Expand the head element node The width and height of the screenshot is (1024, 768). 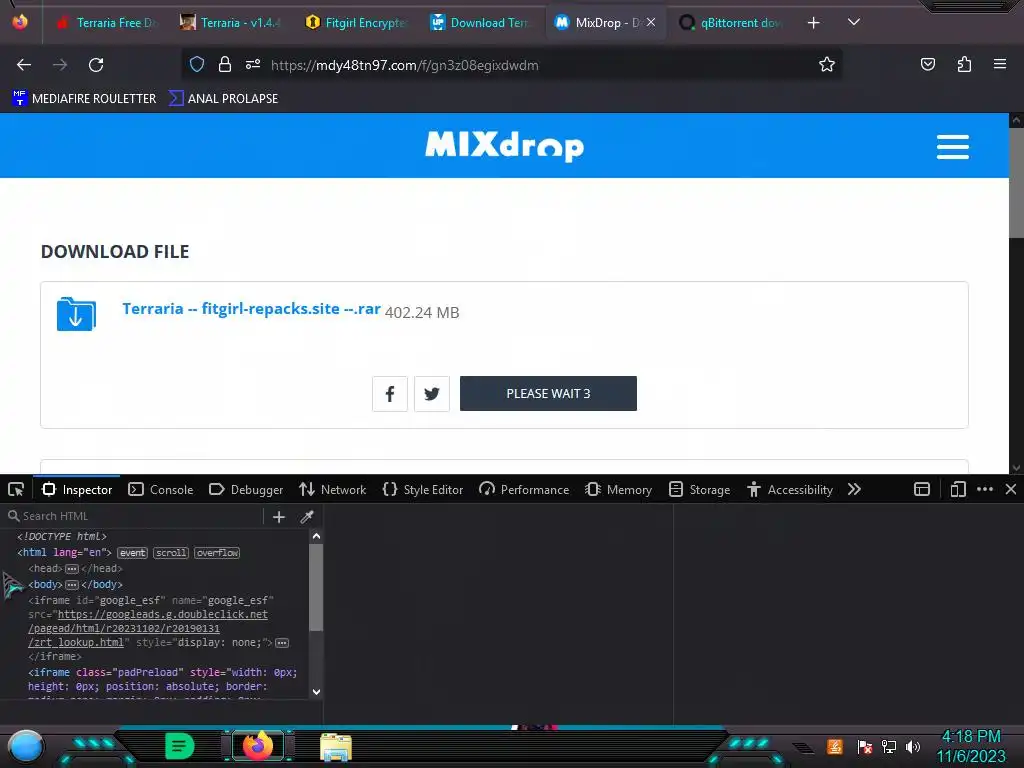72,569
